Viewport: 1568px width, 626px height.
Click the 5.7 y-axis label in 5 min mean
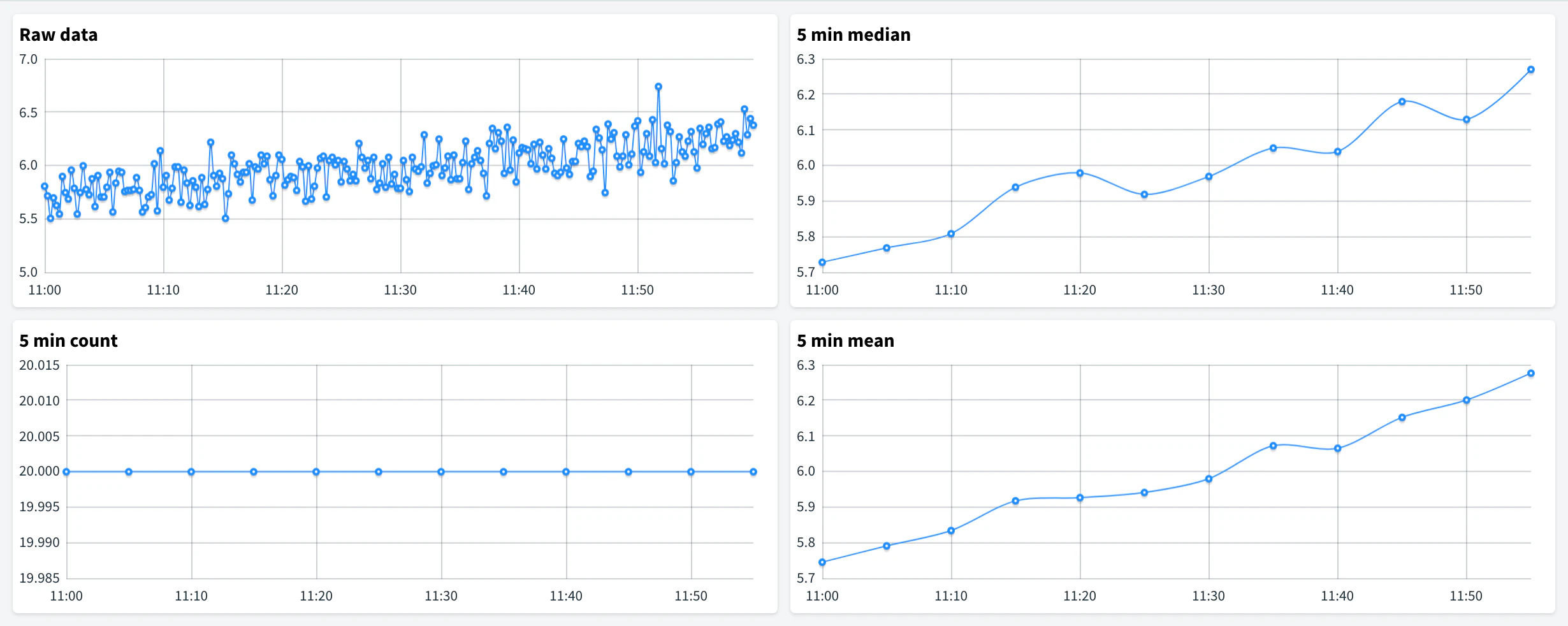[806, 578]
